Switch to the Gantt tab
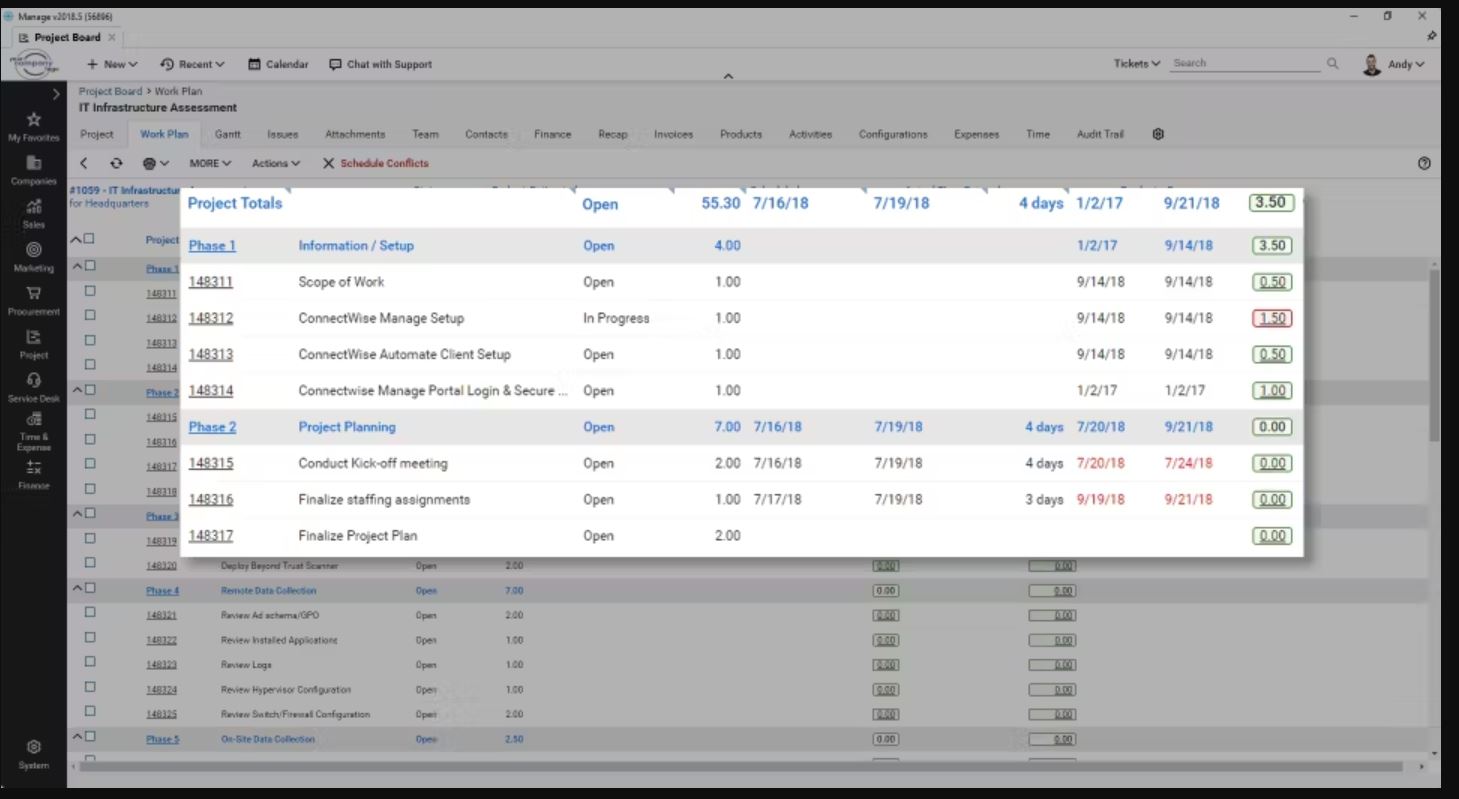Image resolution: width=1459 pixels, height=799 pixels. click(228, 134)
